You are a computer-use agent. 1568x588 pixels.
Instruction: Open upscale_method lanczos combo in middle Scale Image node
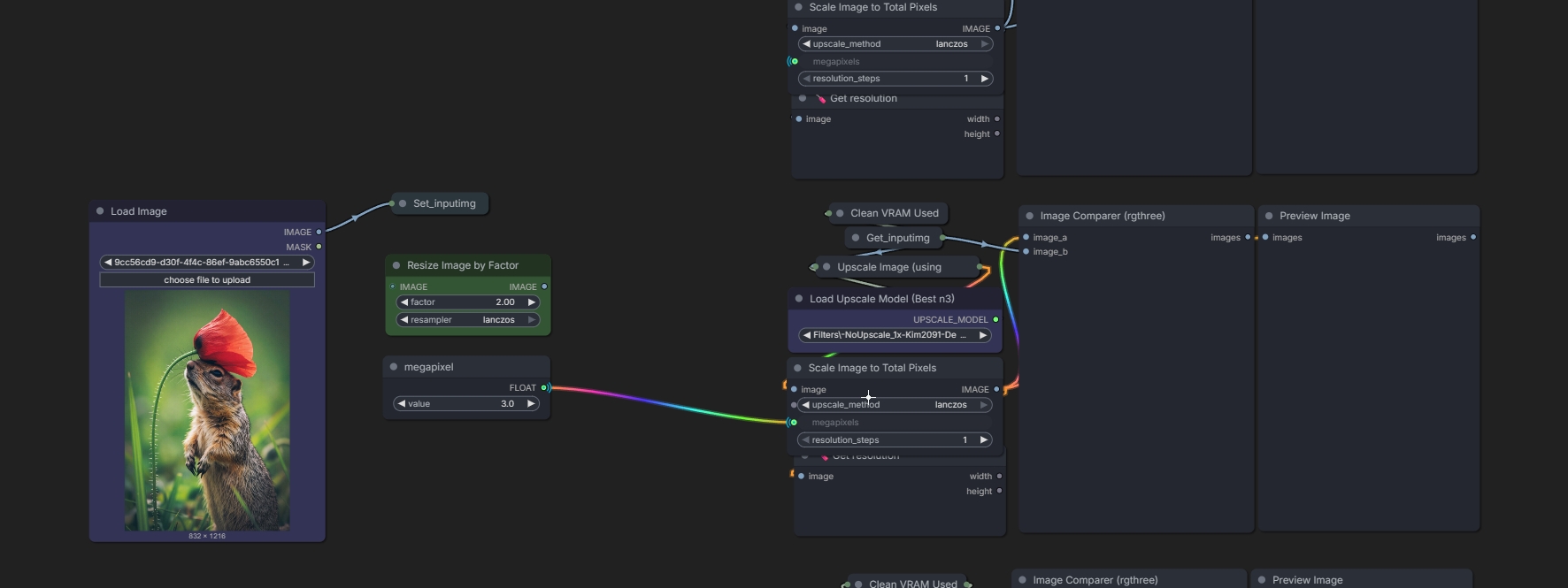click(895, 405)
